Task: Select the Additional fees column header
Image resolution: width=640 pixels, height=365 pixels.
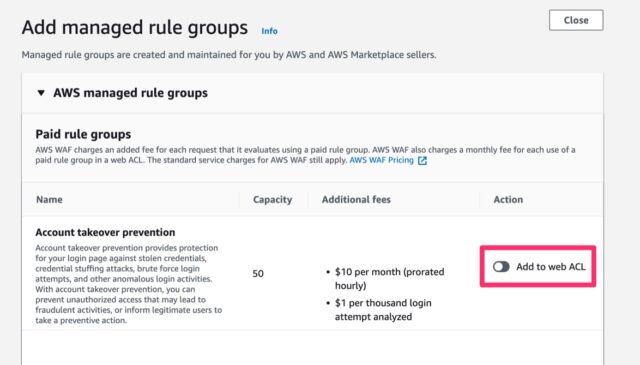Action: [356, 199]
